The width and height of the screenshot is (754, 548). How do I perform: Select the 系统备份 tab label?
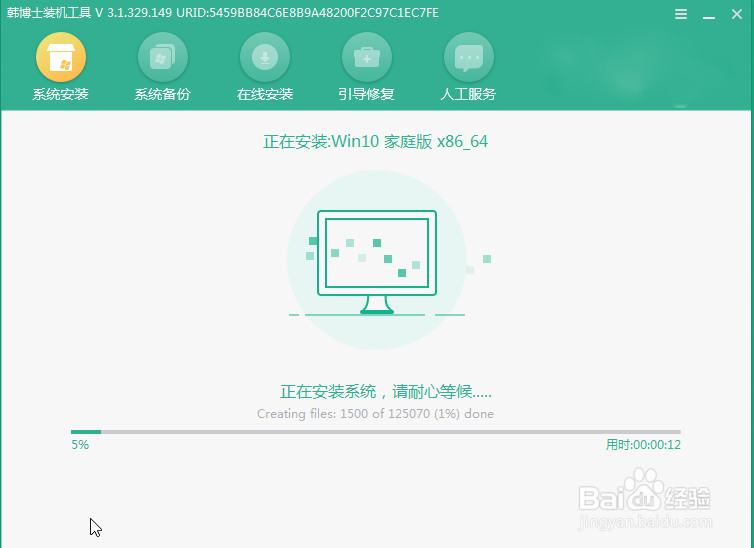pos(163,94)
